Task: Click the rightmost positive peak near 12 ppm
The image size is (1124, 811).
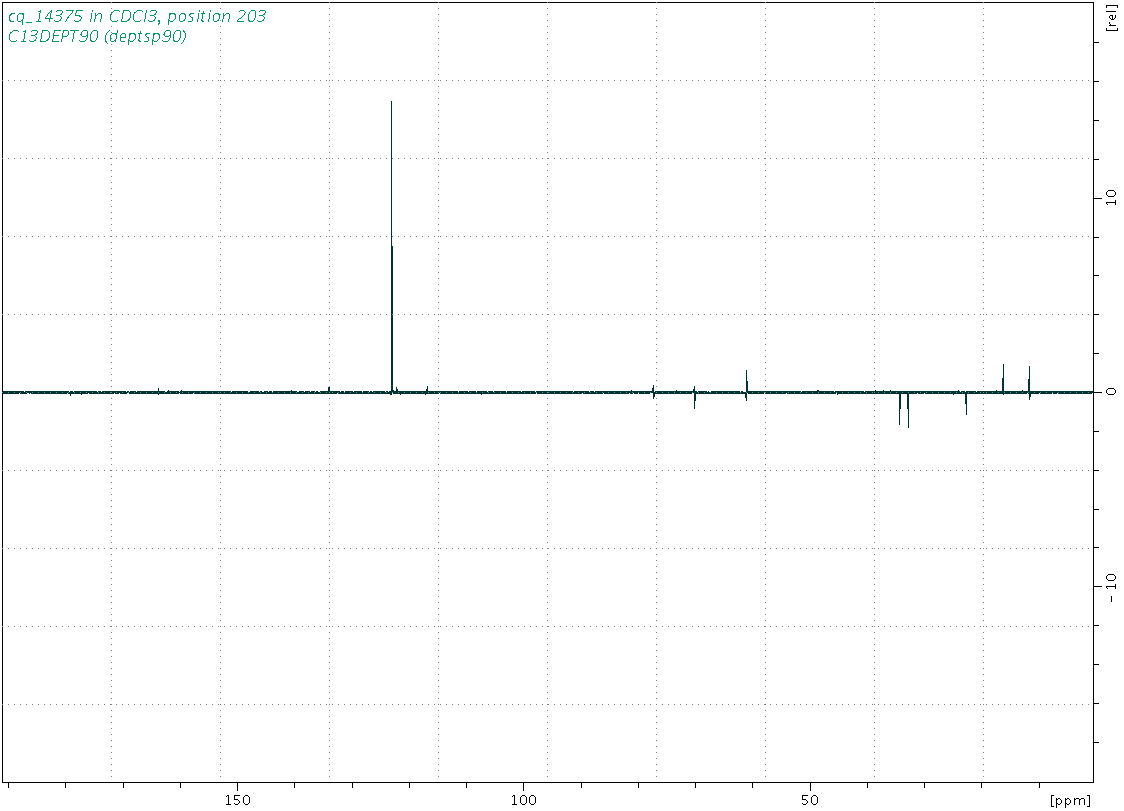Action: pyautogui.click(x=1029, y=380)
